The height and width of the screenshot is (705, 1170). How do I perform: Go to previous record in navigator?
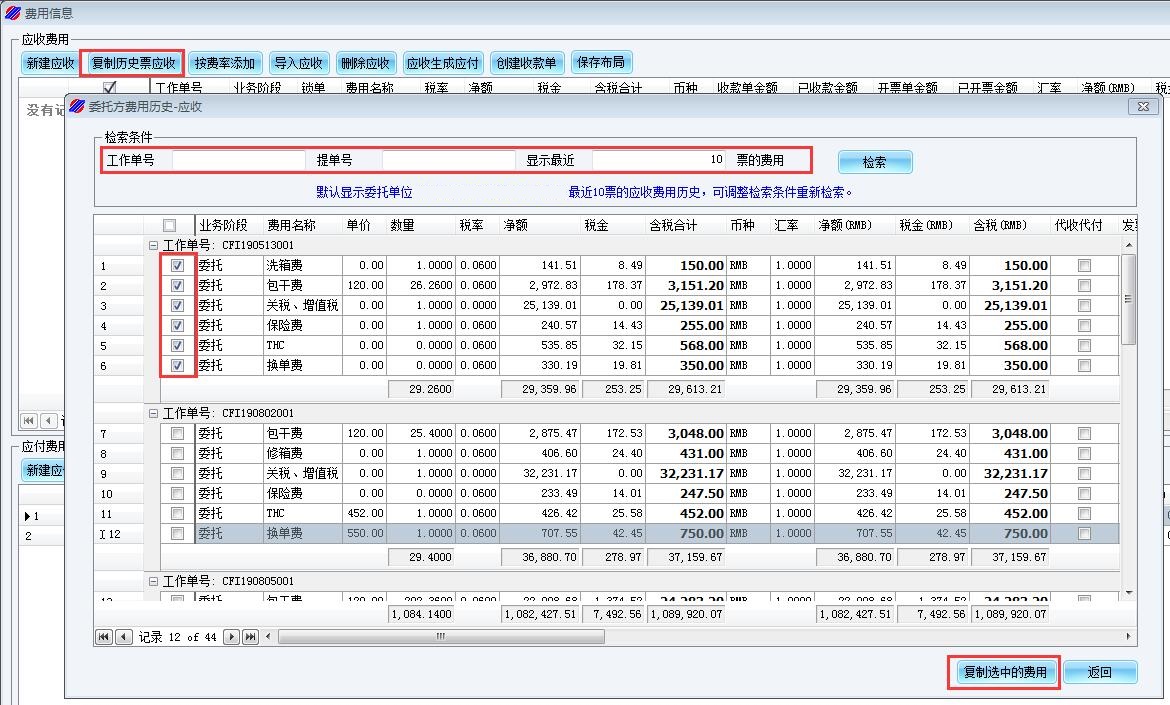[123, 637]
